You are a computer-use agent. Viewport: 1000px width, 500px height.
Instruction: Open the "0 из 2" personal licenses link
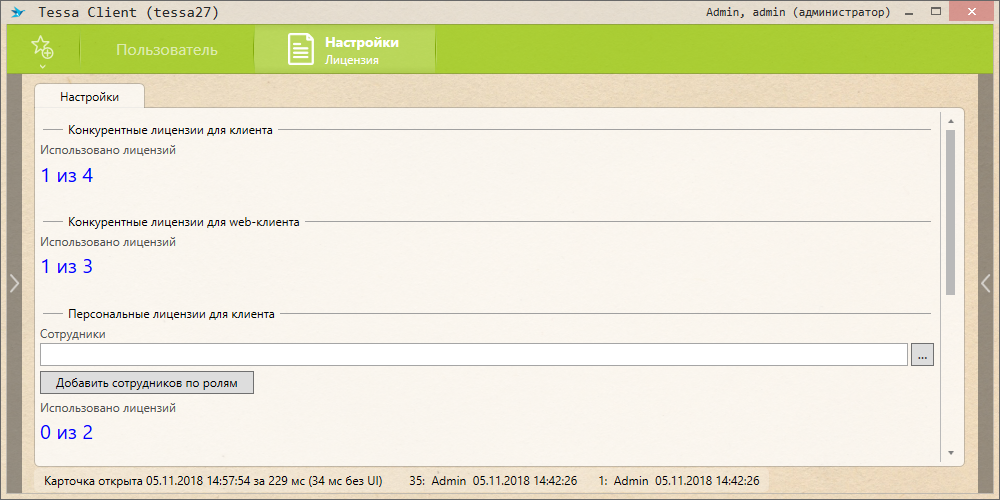(x=67, y=433)
